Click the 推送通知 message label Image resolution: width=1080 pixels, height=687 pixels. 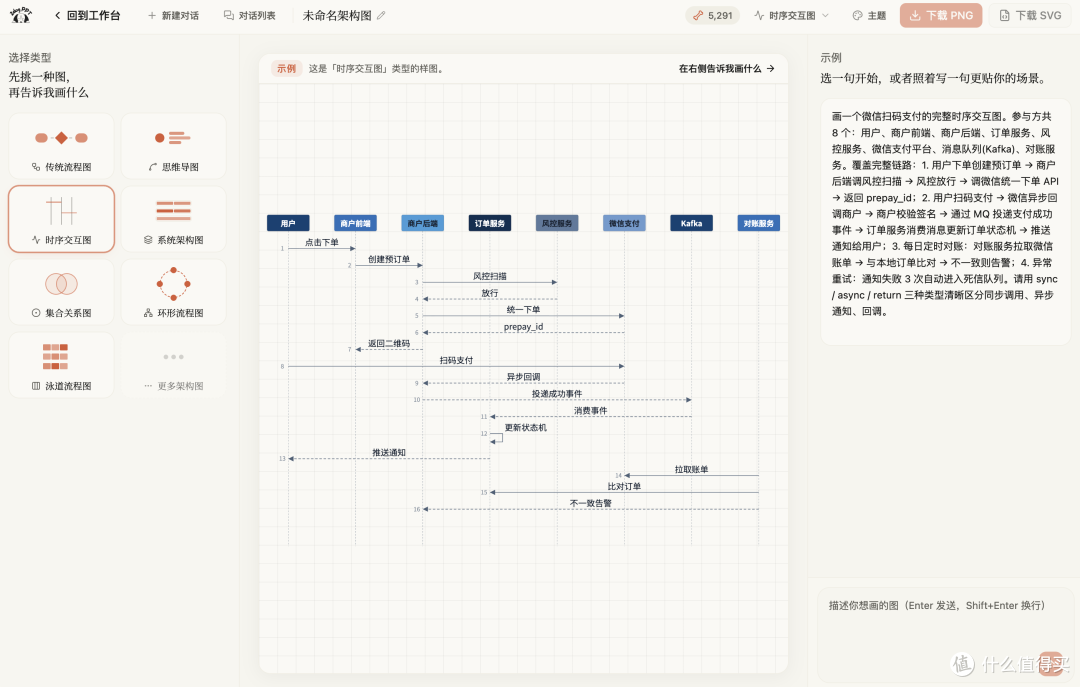coord(388,453)
